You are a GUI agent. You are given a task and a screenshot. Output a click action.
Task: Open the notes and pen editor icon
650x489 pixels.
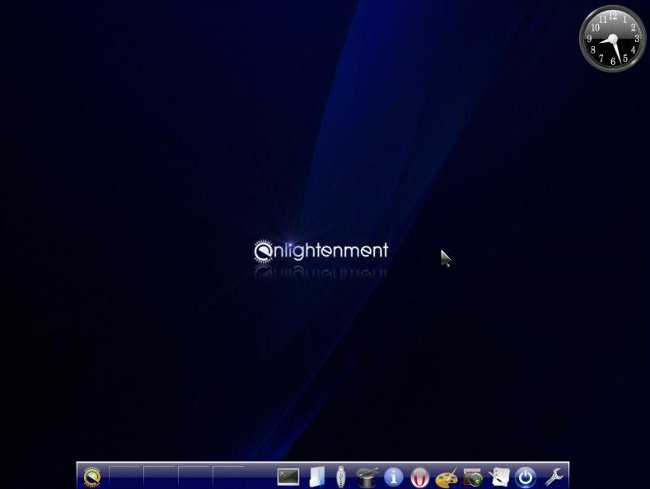pos(499,477)
